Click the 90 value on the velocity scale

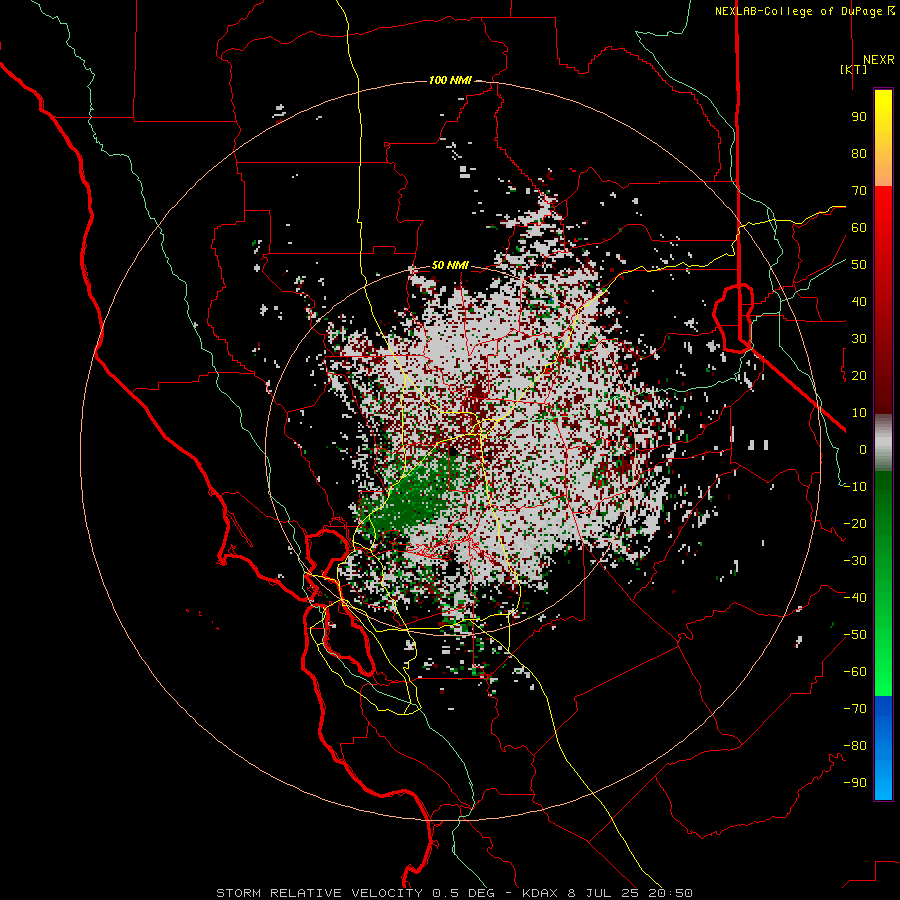click(859, 117)
